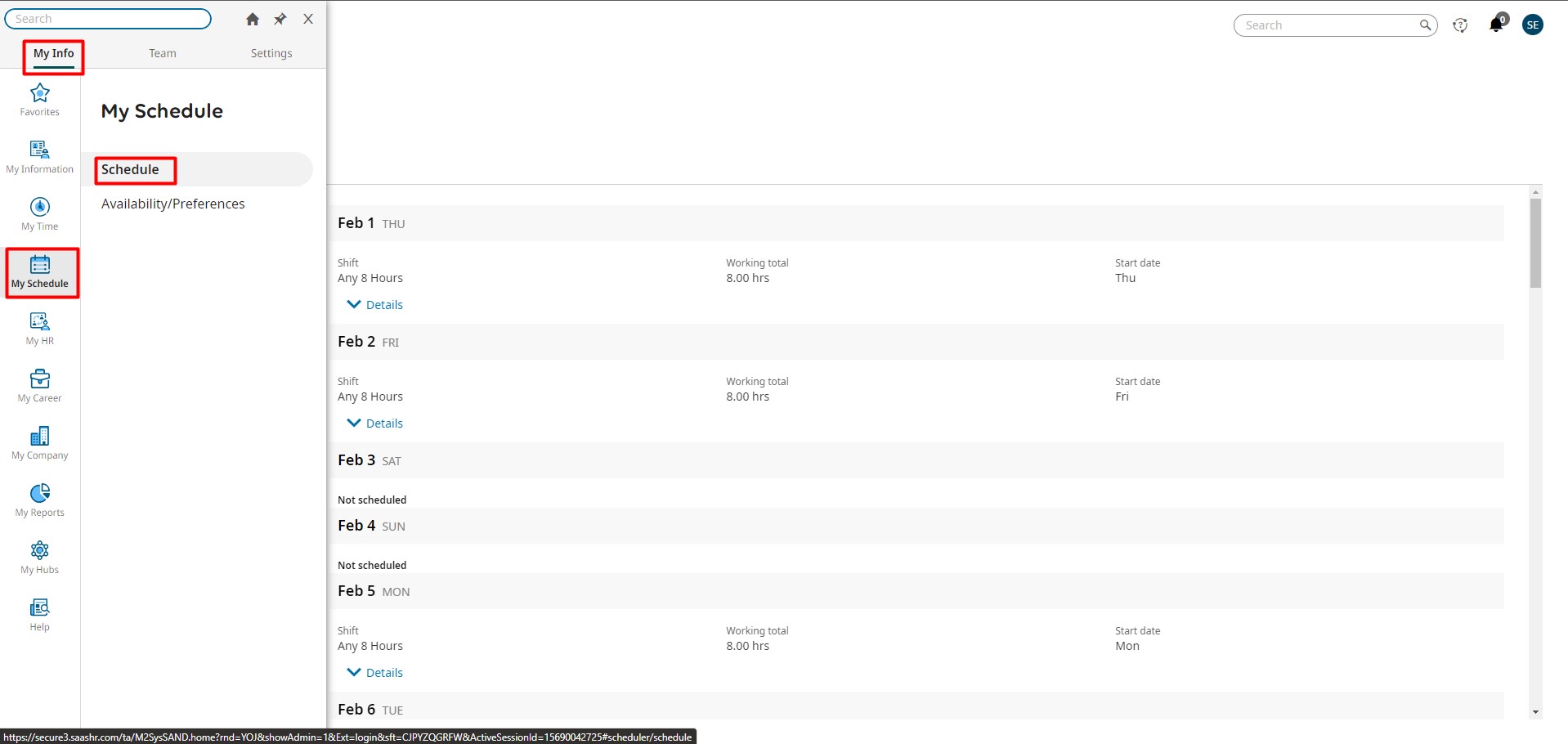The image size is (1568, 744).
Task: Open the Favorites star icon
Action: pos(39,93)
